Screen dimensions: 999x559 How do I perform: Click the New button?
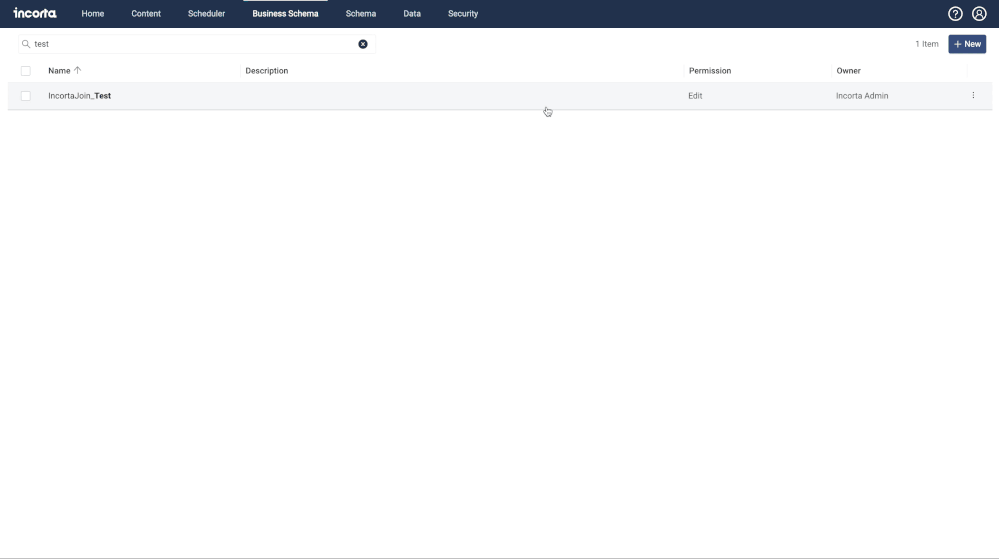tap(967, 44)
